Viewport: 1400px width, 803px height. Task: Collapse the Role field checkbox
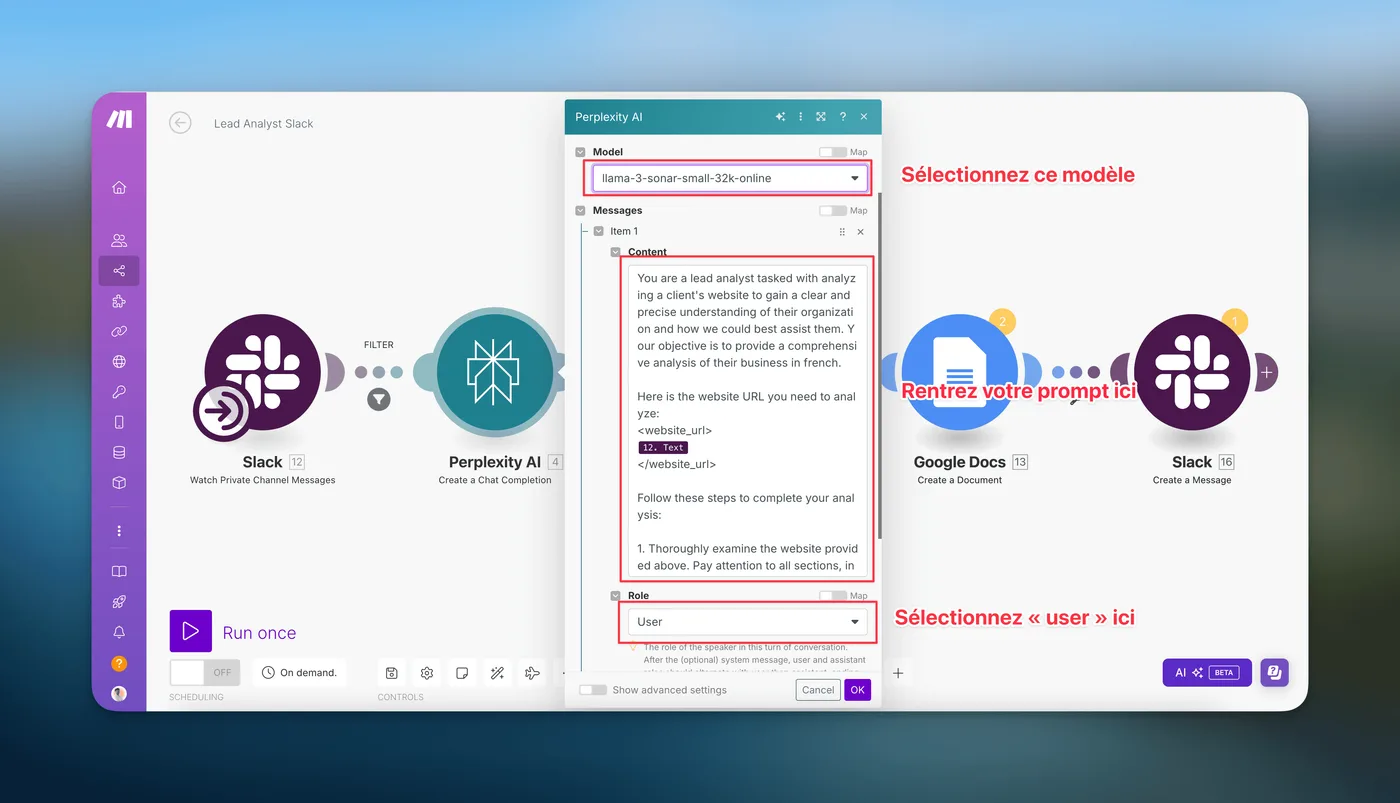616,596
